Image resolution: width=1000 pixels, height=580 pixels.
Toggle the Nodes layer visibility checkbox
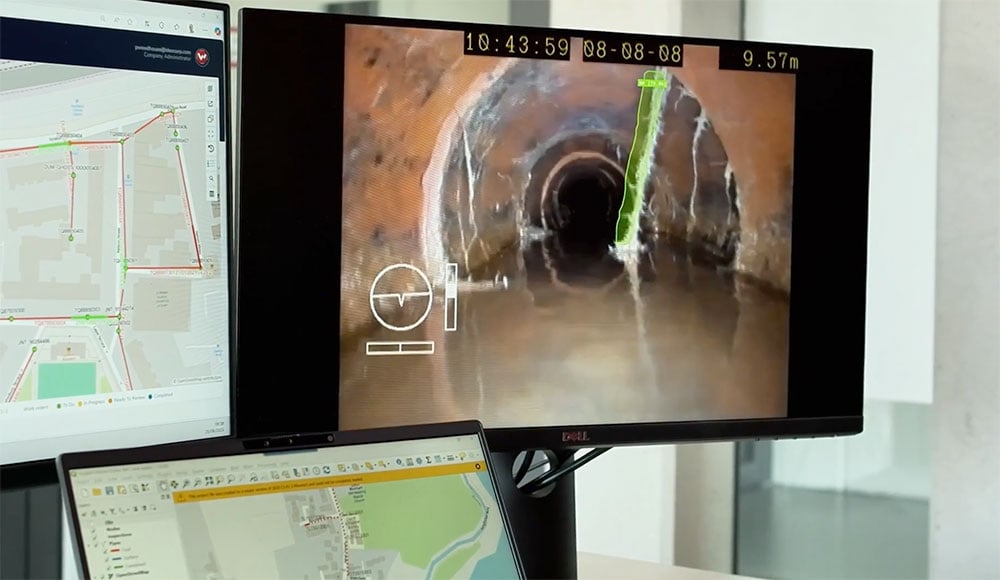(94, 529)
